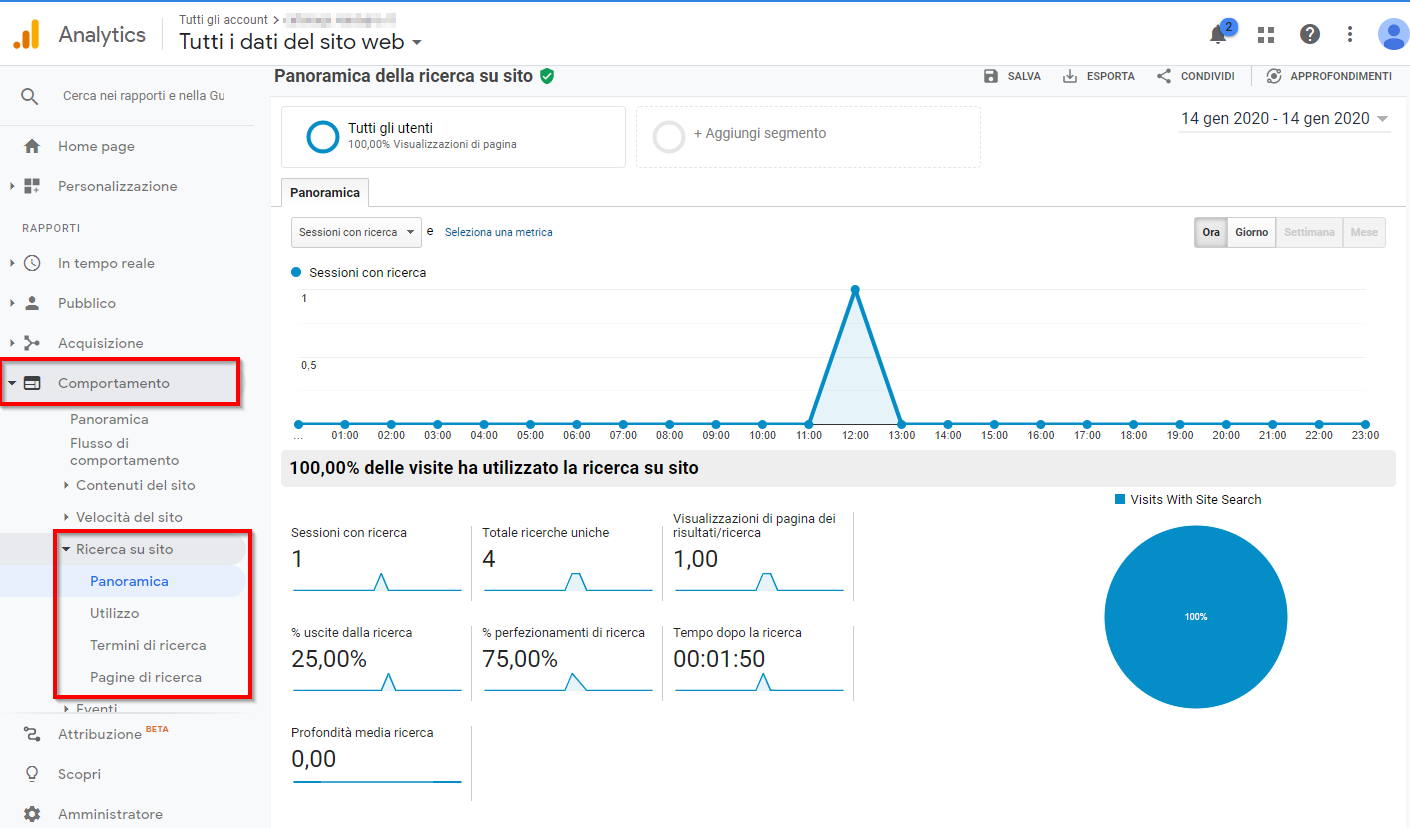This screenshot has height=828, width=1410.
Task: Click the APPROFONDIMENTI button label
Action: click(1341, 76)
